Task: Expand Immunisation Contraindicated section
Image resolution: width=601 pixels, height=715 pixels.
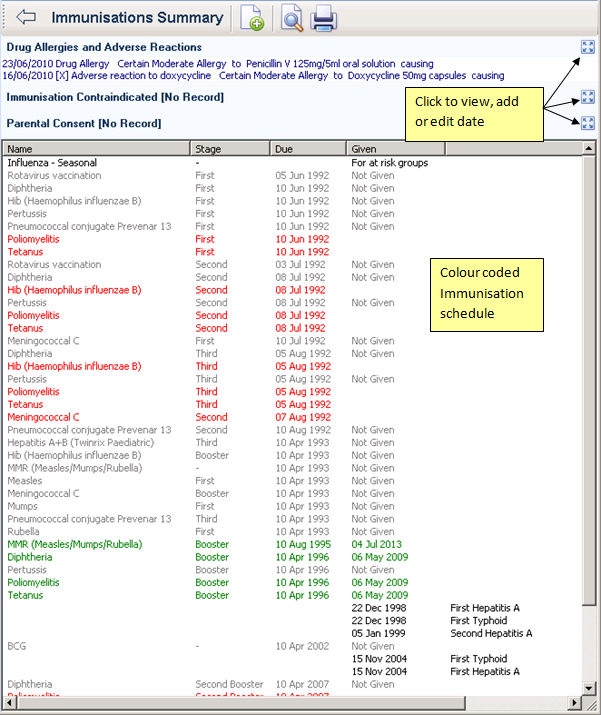Action: [x=587, y=97]
